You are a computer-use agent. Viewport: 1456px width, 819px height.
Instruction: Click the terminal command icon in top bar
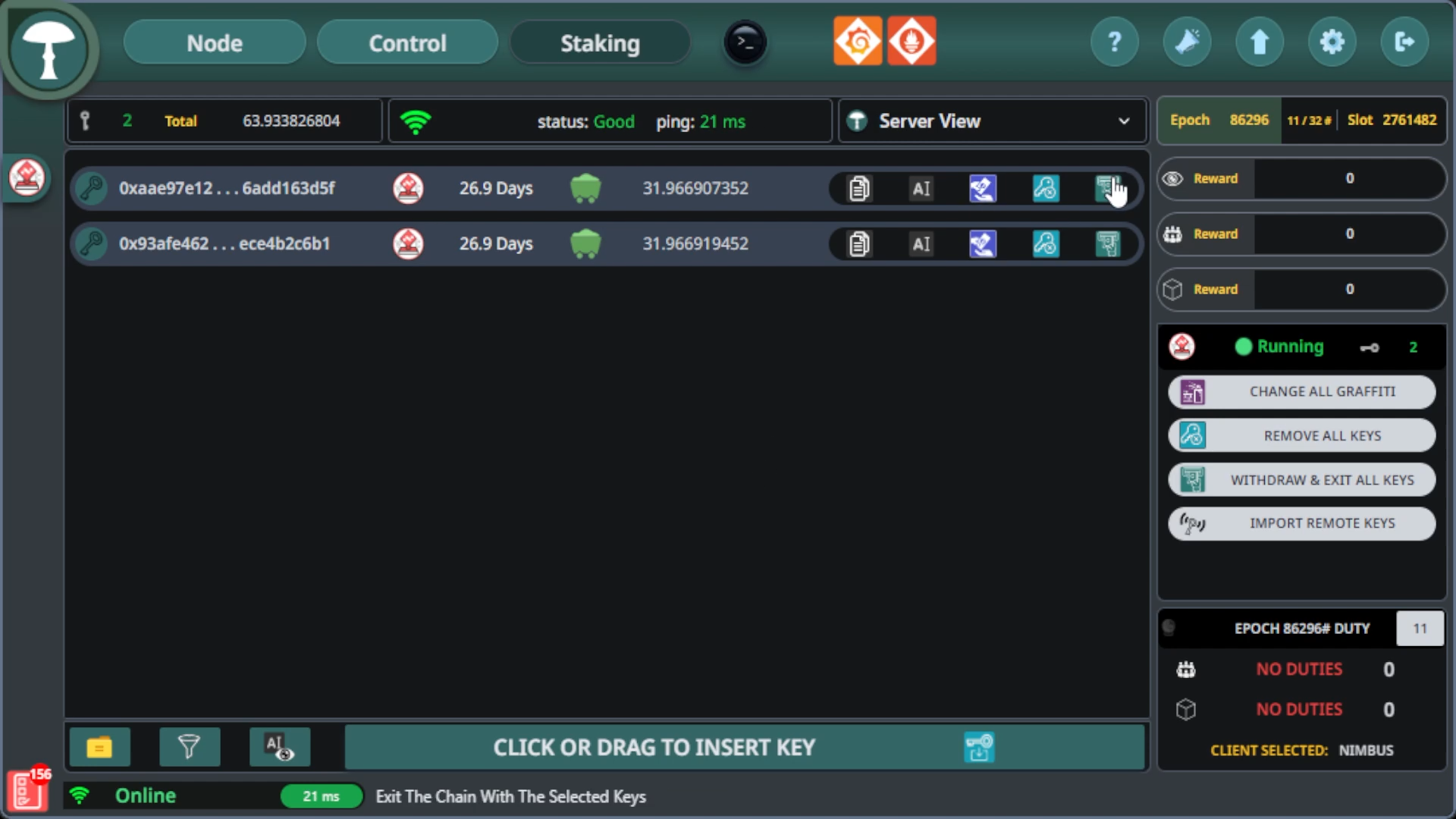click(x=745, y=42)
